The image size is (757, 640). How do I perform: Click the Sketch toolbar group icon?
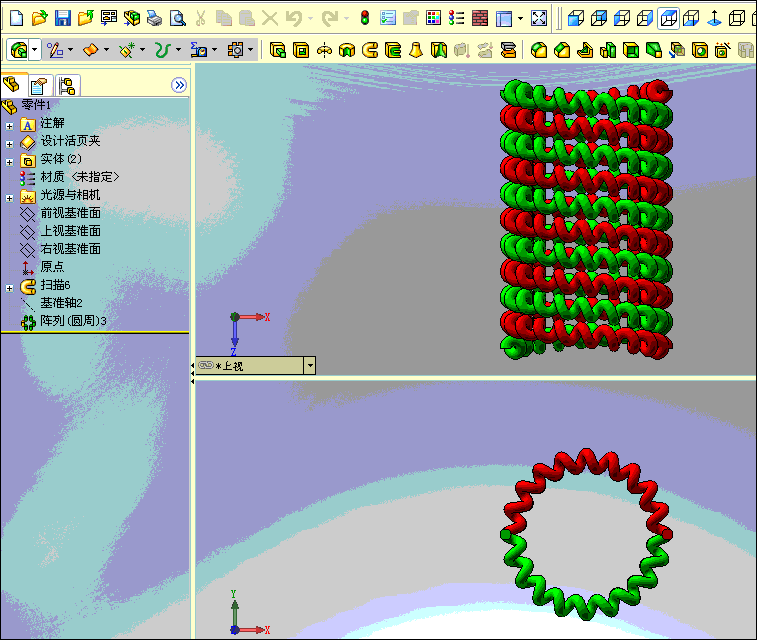pyautogui.click(x=55, y=50)
